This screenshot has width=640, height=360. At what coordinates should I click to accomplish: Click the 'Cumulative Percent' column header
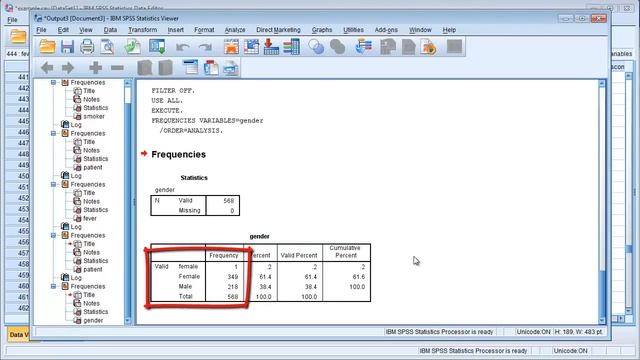coord(345,251)
